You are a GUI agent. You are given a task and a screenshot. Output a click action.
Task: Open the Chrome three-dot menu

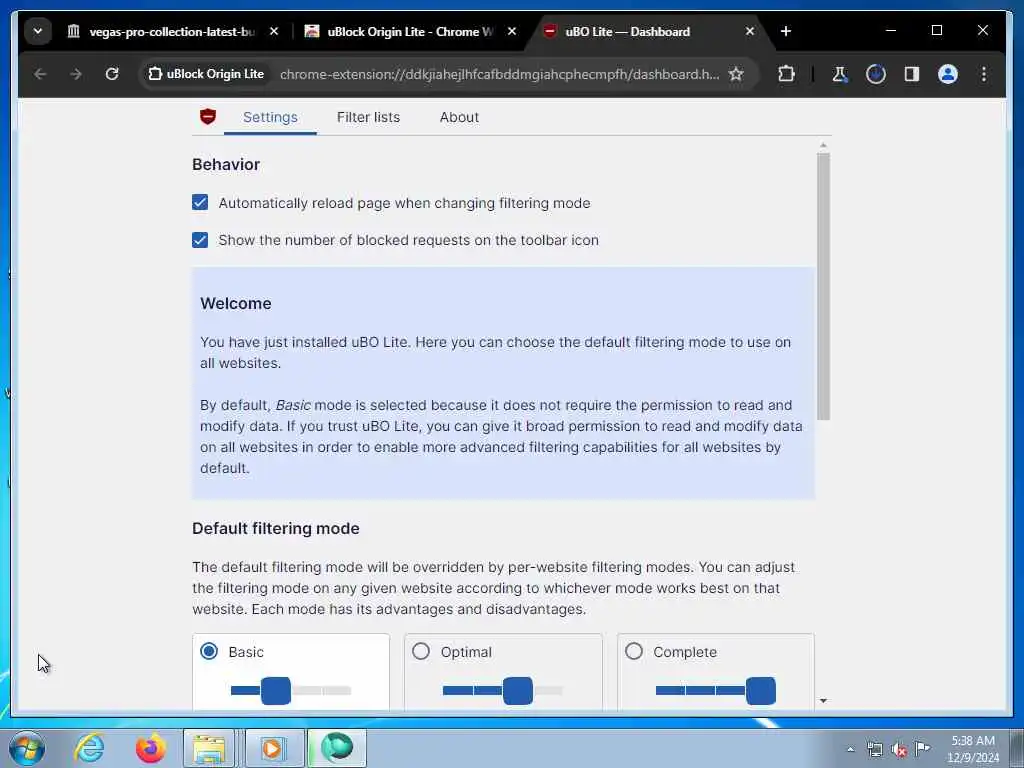click(x=984, y=74)
